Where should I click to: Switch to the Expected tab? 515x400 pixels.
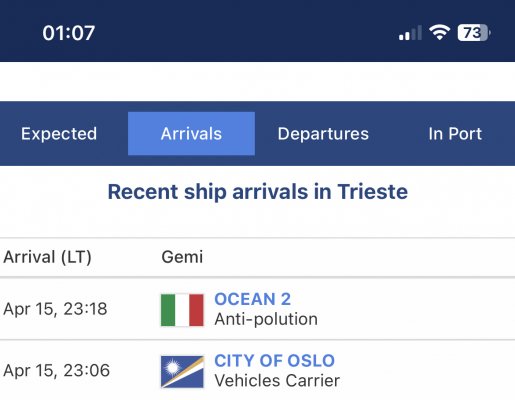click(x=59, y=134)
